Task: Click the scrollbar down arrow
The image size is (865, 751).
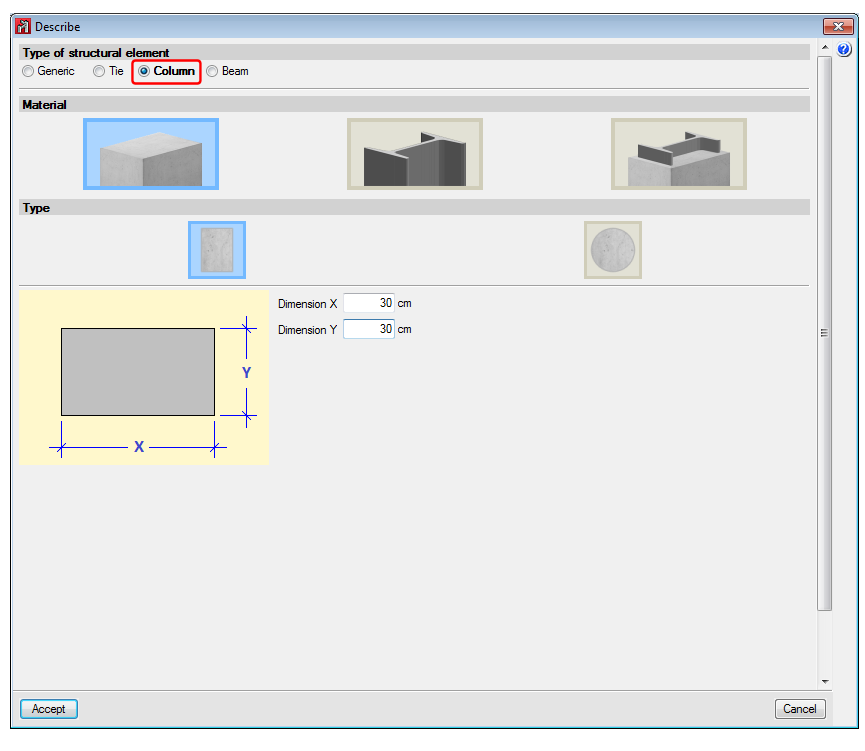Action: click(825, 681)
